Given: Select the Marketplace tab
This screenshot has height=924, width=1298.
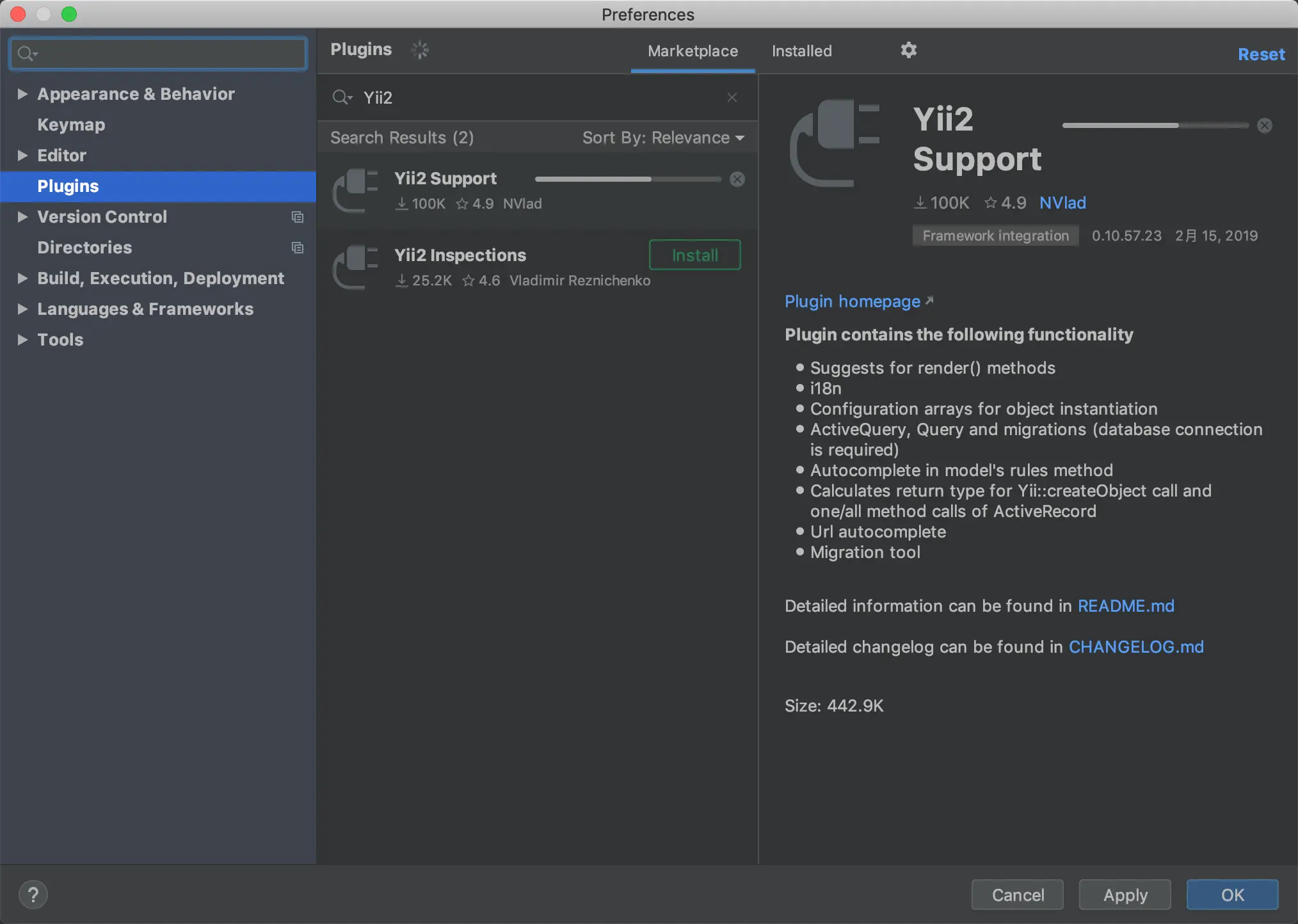Looking at the screenshot, I should (693, 51).
